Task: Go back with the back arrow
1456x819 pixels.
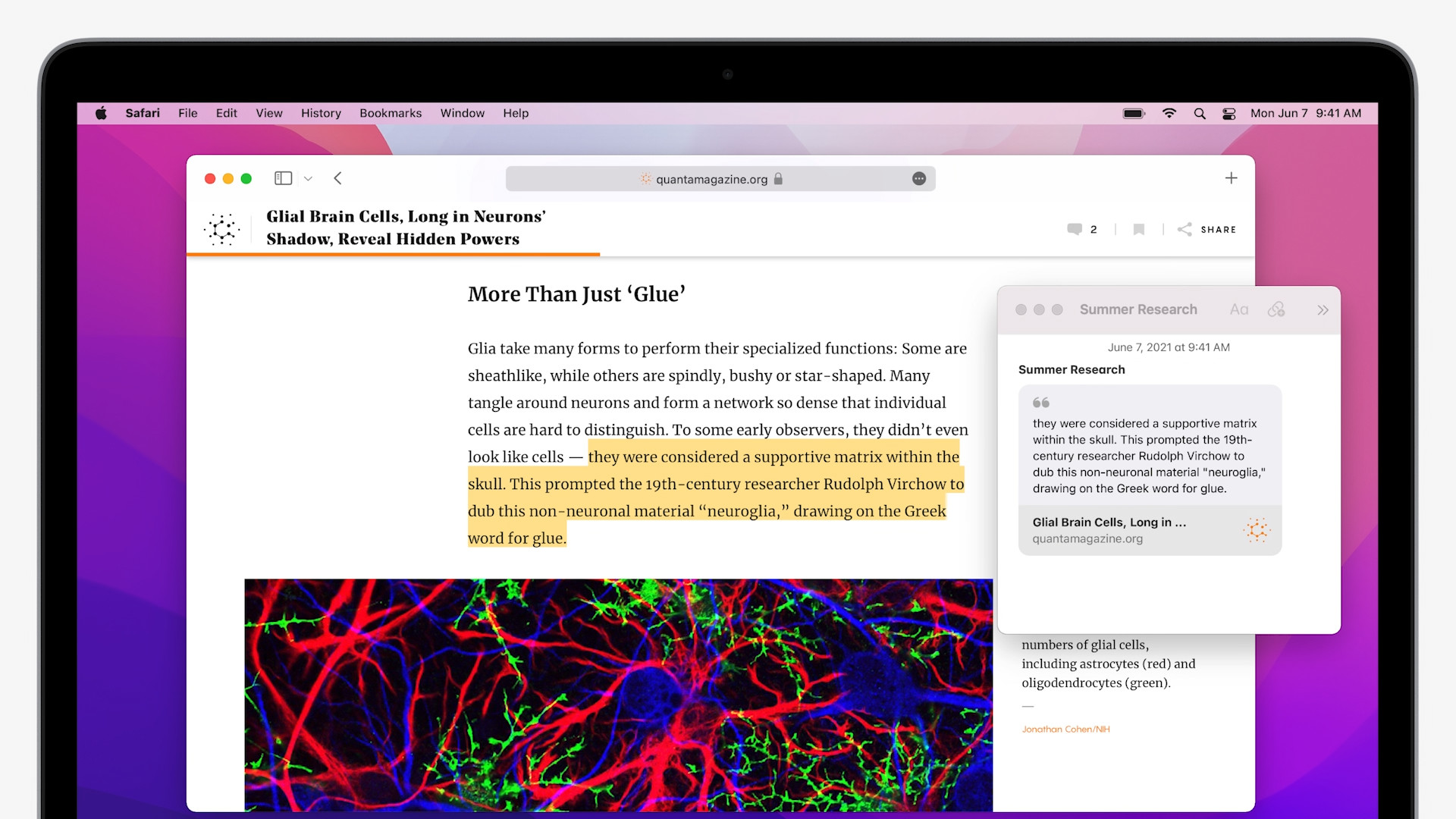Action: click(x=338, y=178)
